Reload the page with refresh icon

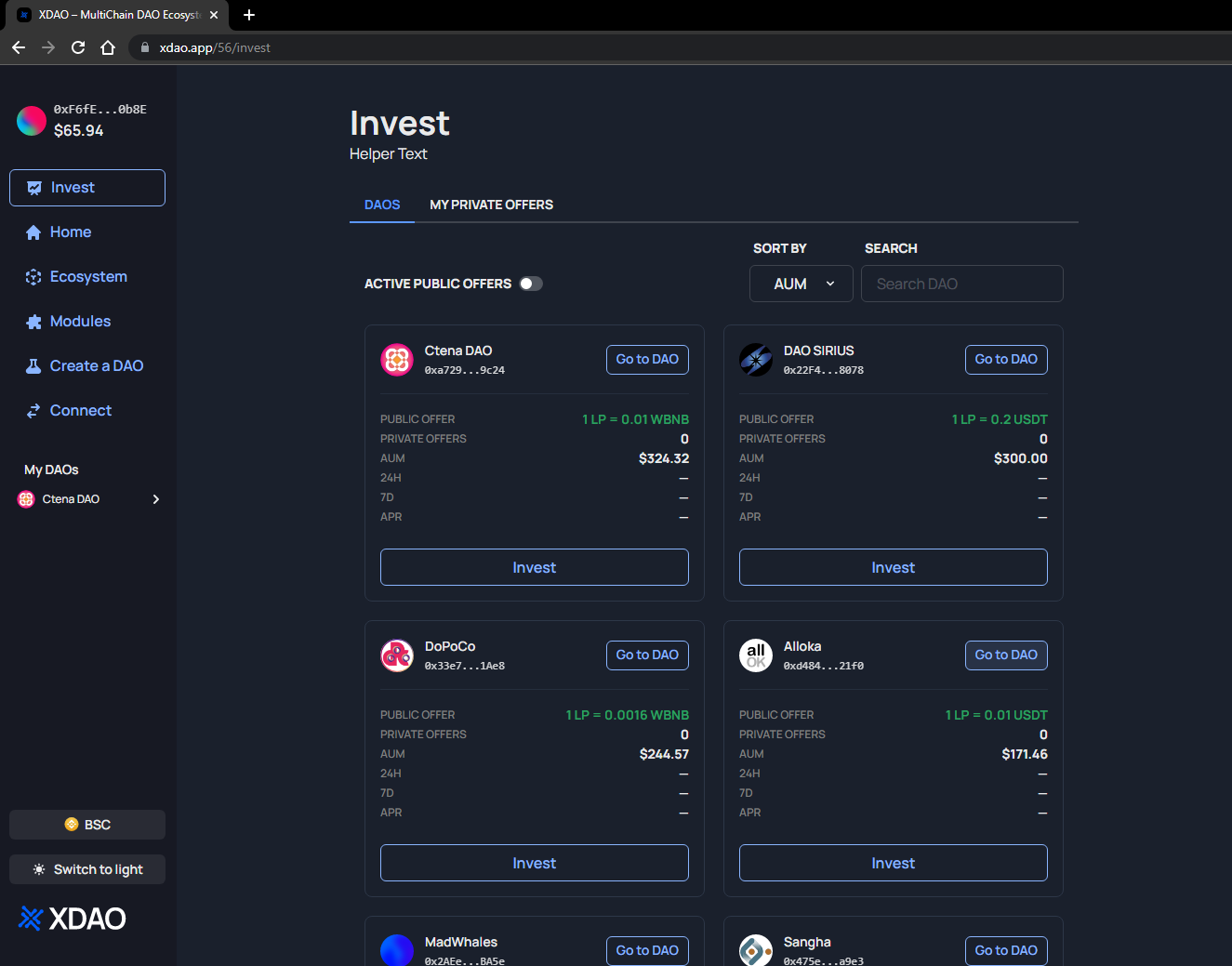tap(78, 47)
